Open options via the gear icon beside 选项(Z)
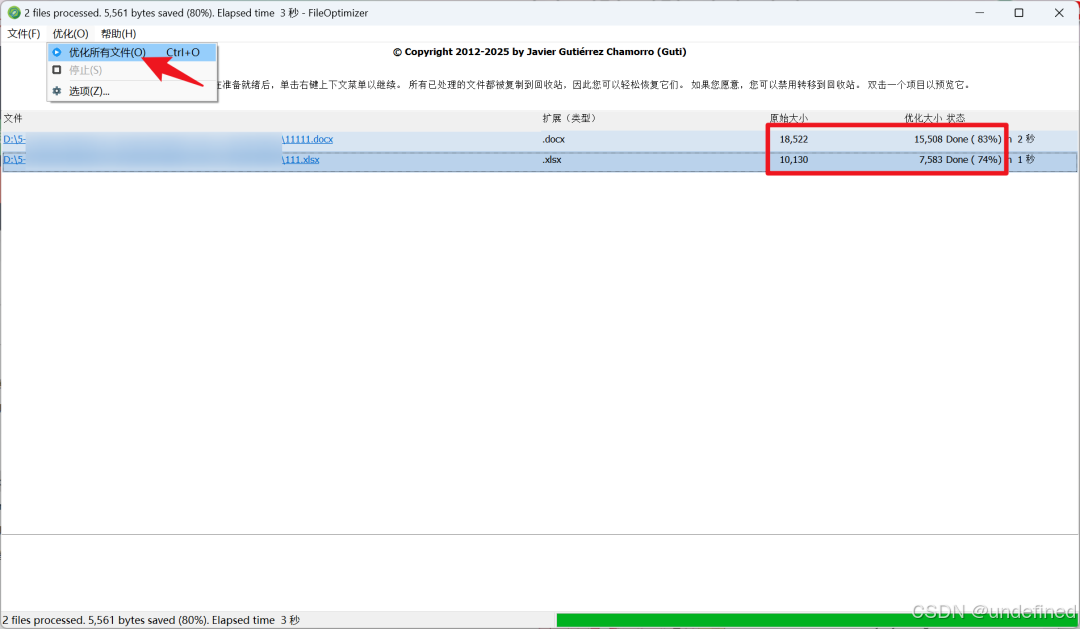The height and width of the screenshot is (629, 1080). coord(57,90)
